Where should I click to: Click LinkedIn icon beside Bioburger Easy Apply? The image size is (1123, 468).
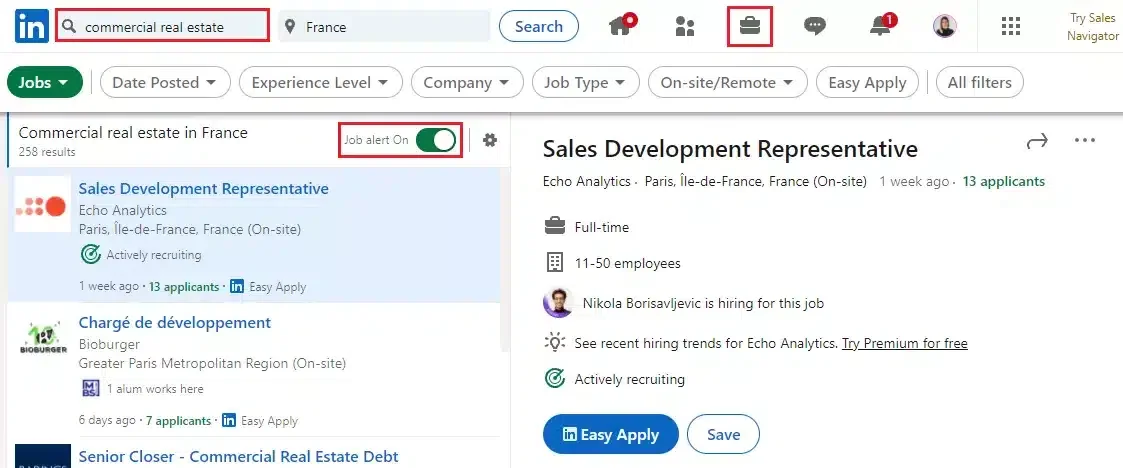click(229, 420)
